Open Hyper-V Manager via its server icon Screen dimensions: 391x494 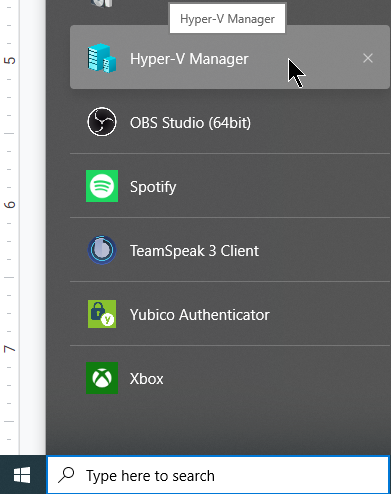(x=102, y=58)
